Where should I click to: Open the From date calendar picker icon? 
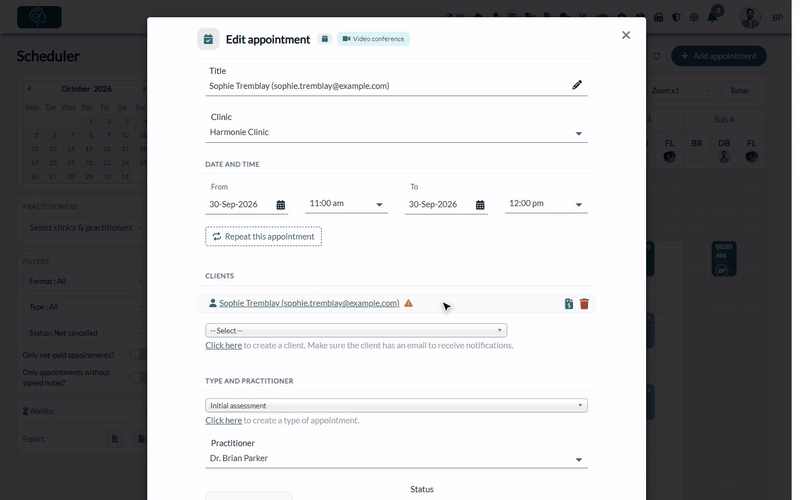point(281,205)
